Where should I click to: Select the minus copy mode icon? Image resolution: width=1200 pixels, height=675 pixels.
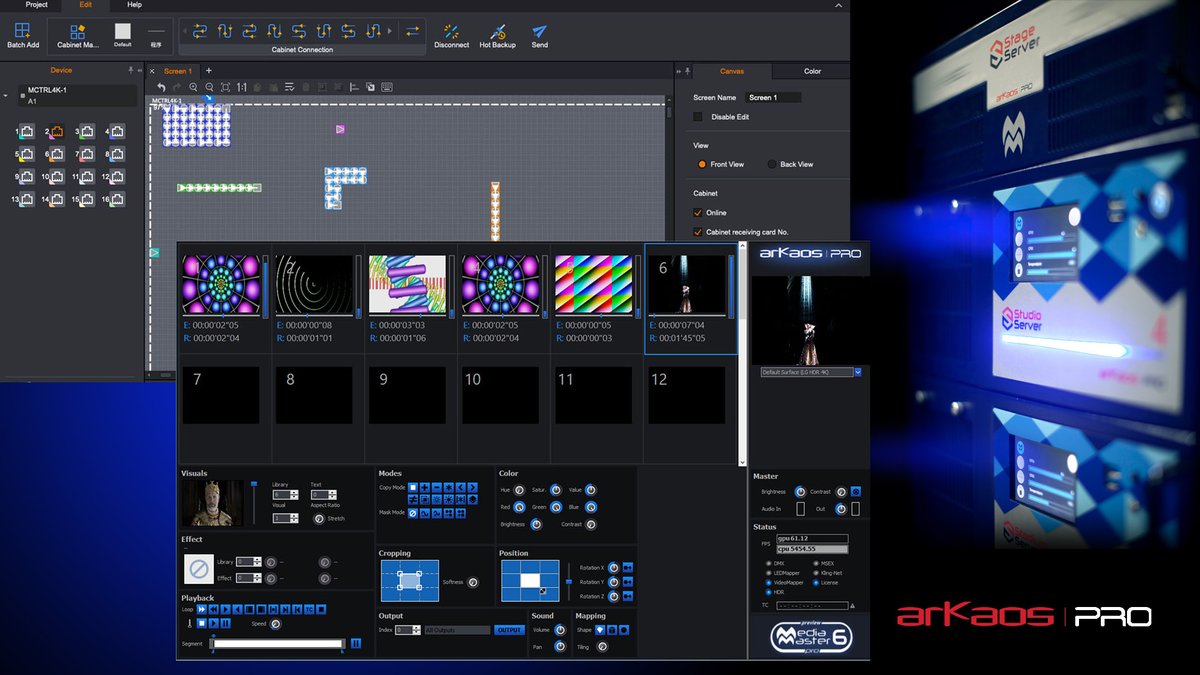437,488
